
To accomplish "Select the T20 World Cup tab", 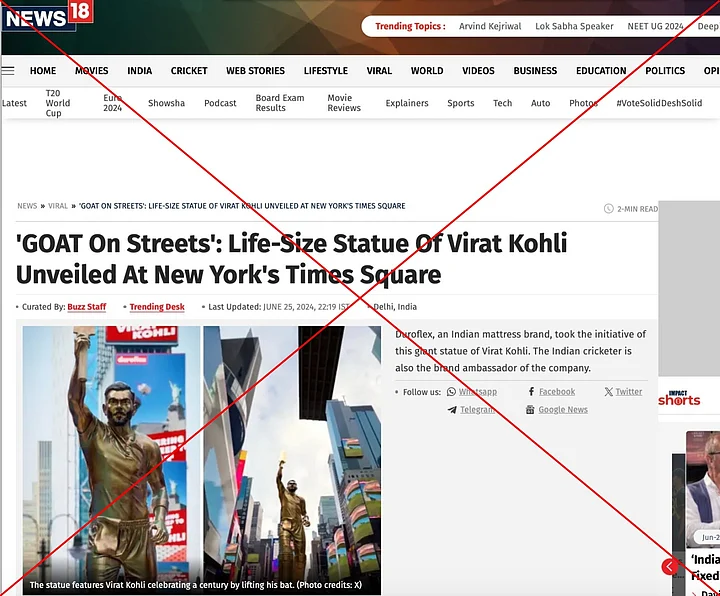I will 58,103.
